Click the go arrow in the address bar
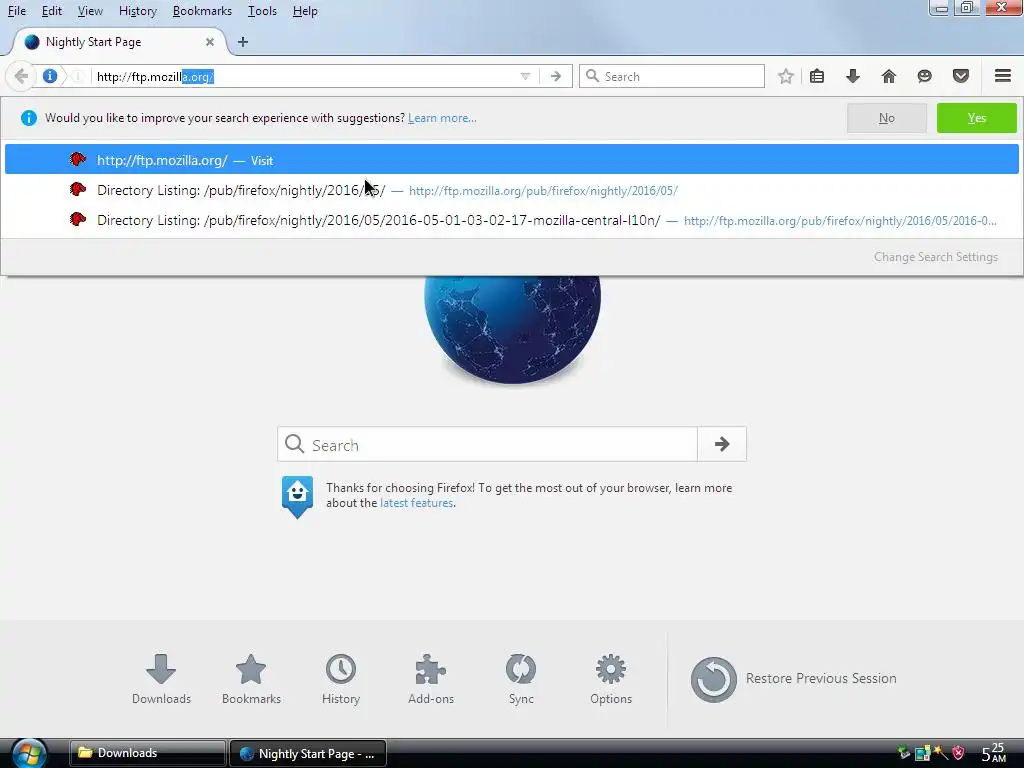 (x=556, y=76)
